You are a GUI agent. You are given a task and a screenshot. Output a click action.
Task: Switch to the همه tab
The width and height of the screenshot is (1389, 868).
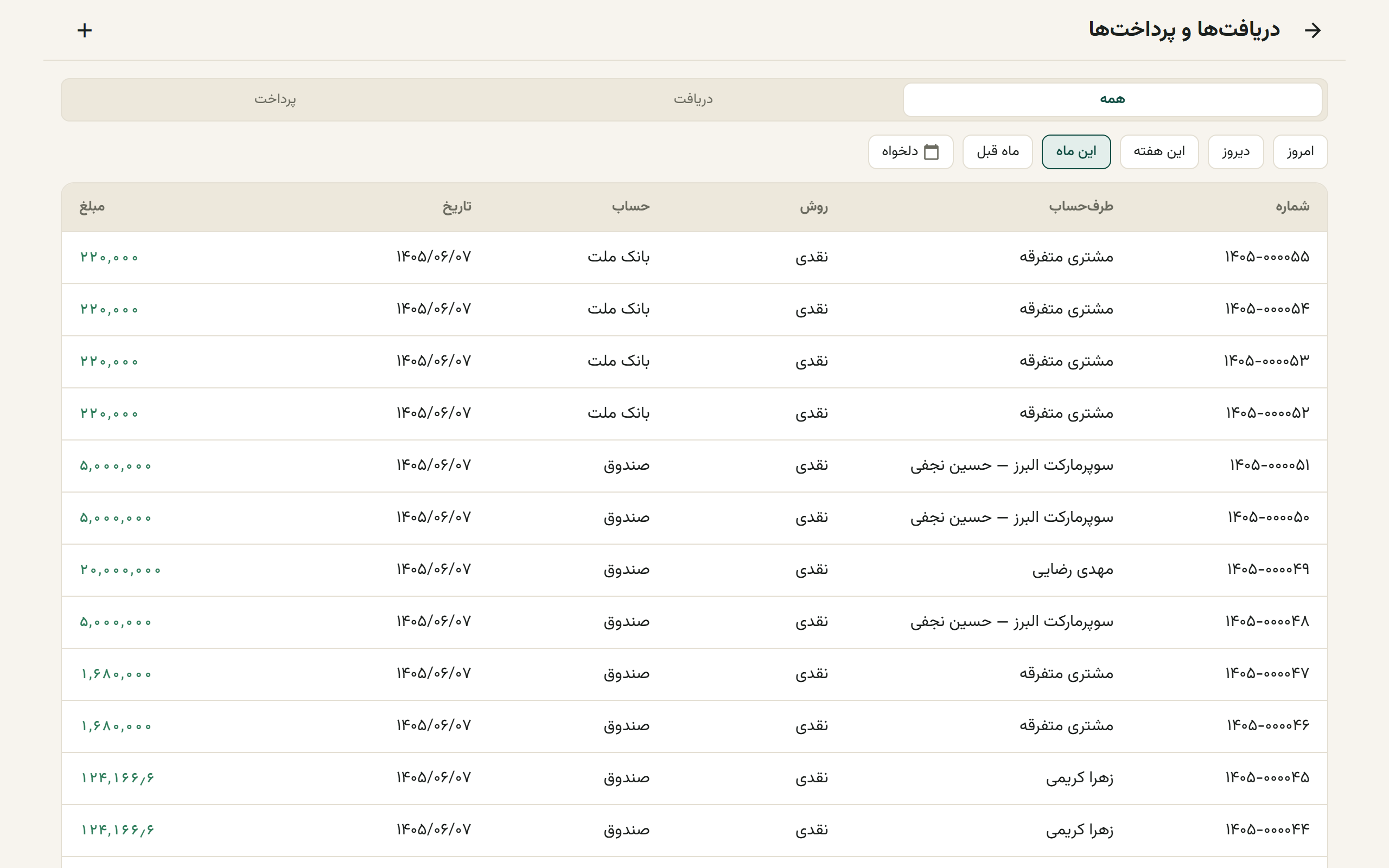[1112, 99]
